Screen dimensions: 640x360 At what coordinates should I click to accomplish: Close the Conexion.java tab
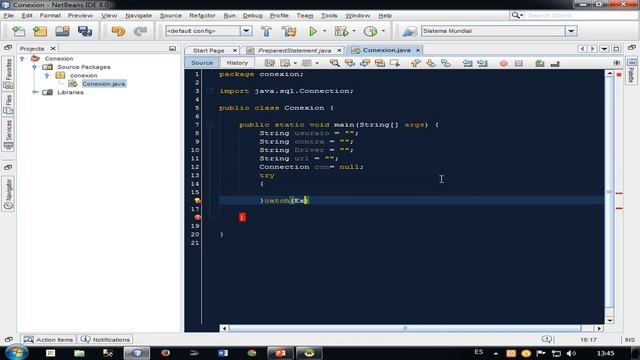click(x=418, y=50)
